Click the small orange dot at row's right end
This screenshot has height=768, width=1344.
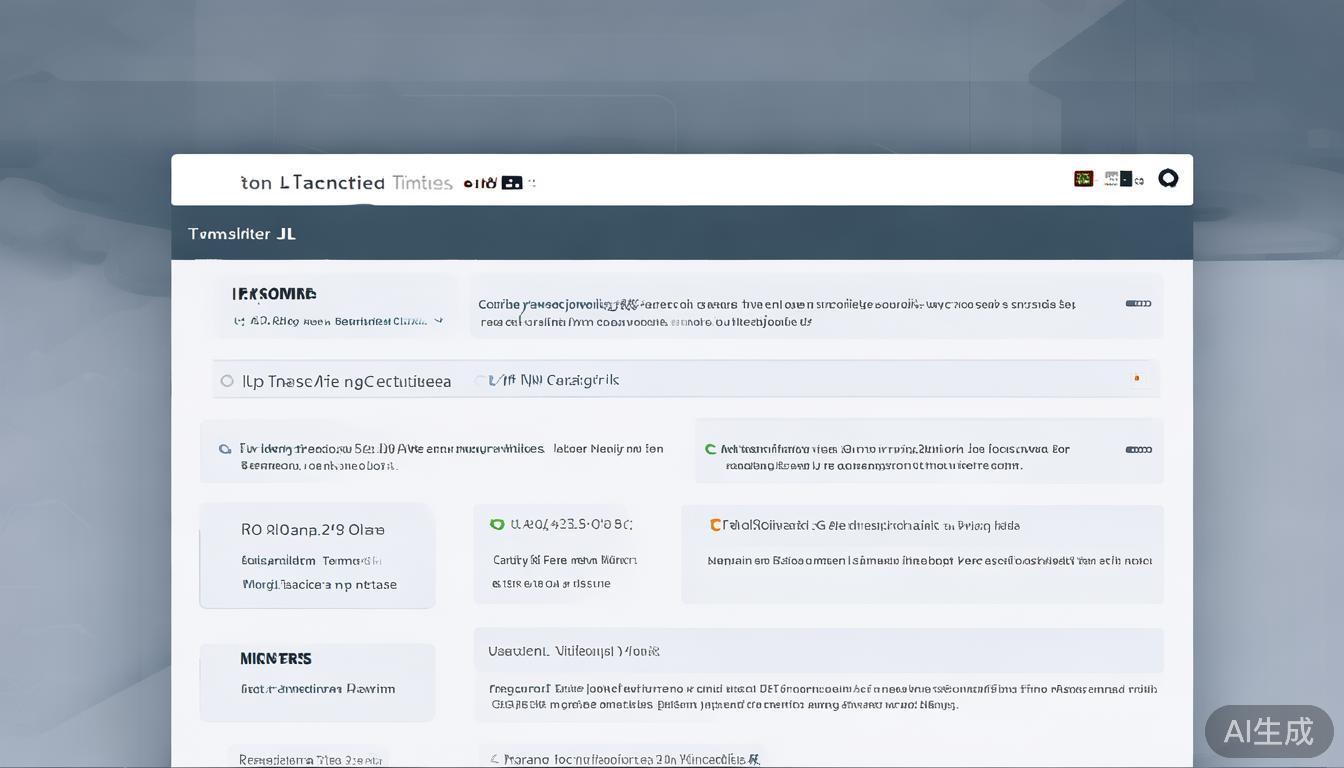point(1136,378)
